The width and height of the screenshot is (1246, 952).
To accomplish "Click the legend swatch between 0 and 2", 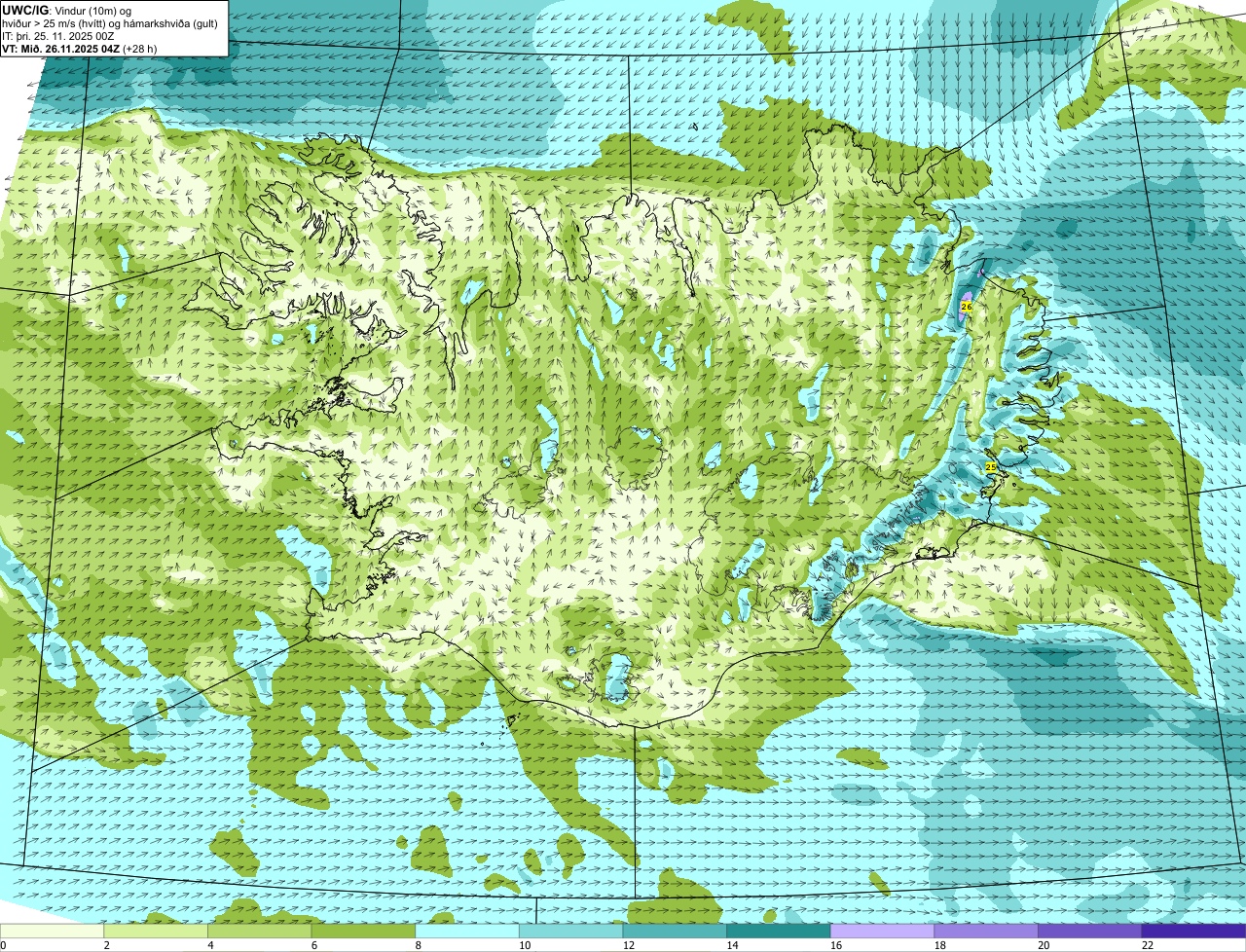I will pos(52,931).
